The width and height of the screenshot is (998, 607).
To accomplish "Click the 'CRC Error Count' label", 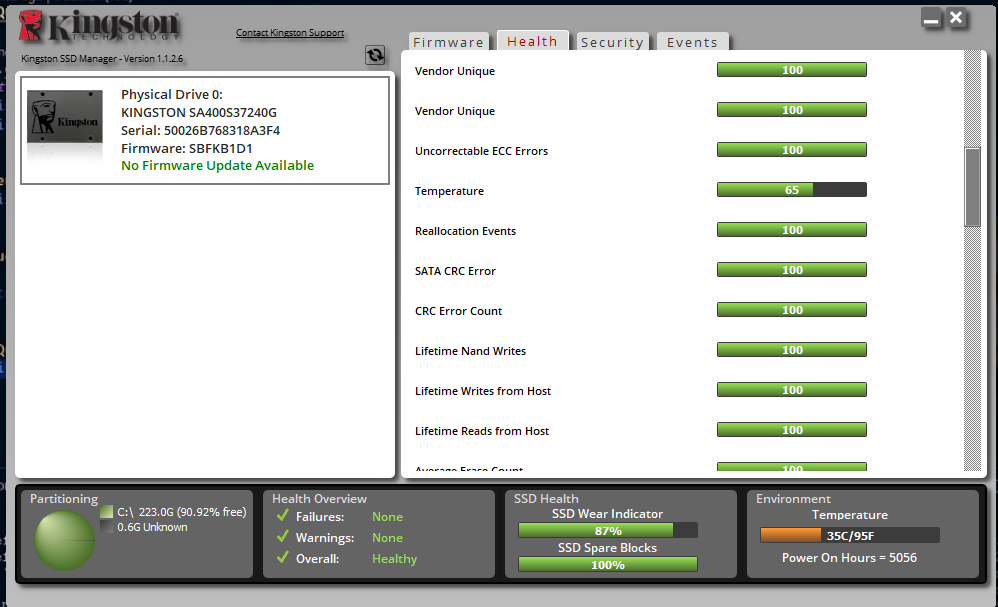I will [458, 311].
